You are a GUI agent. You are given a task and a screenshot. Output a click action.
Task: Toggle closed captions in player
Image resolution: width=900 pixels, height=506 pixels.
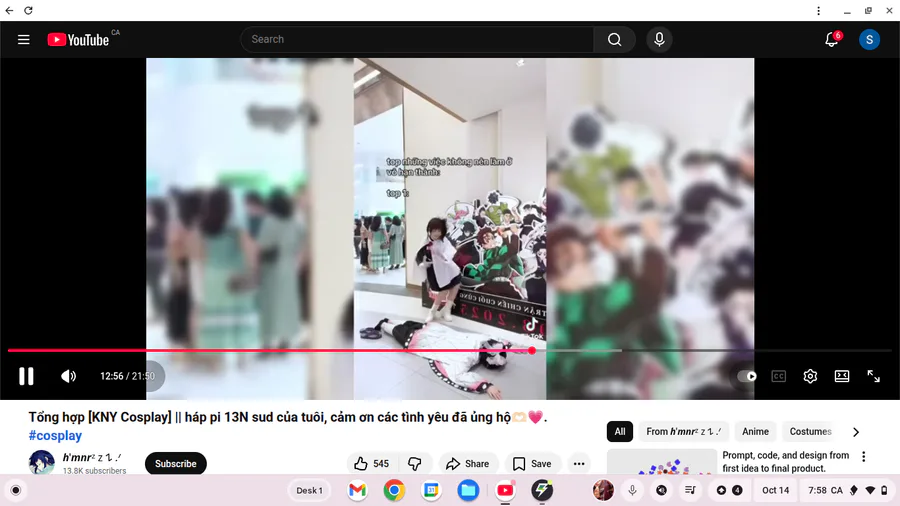(x=778, y=376)
